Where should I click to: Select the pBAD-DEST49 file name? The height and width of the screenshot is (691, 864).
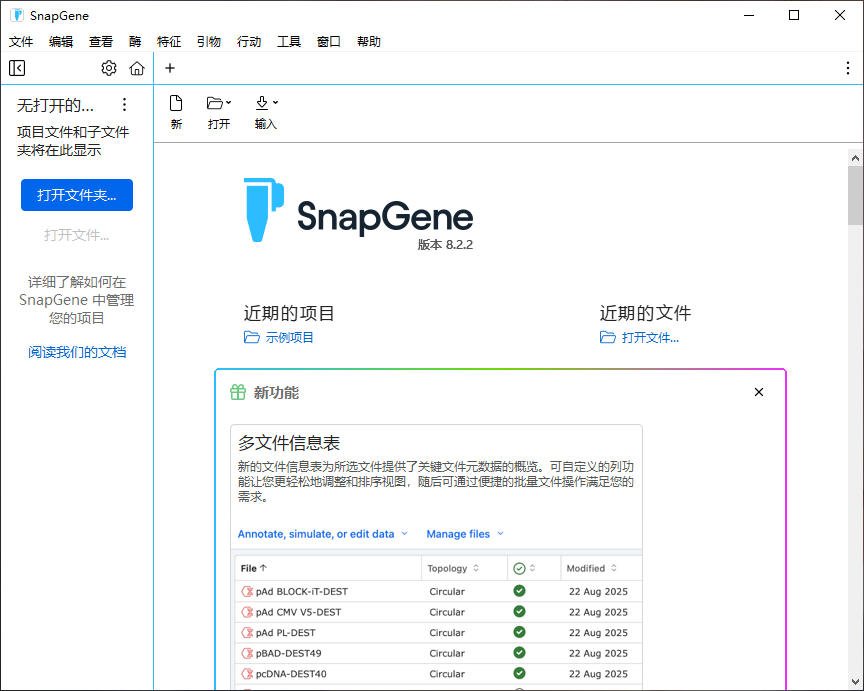[x=289, y=653]
